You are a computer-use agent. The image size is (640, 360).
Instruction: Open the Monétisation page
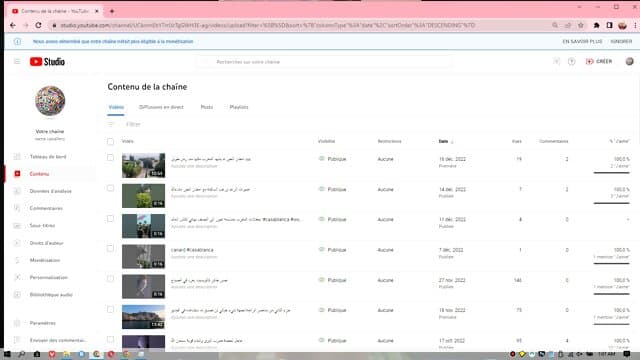(45, 260)
